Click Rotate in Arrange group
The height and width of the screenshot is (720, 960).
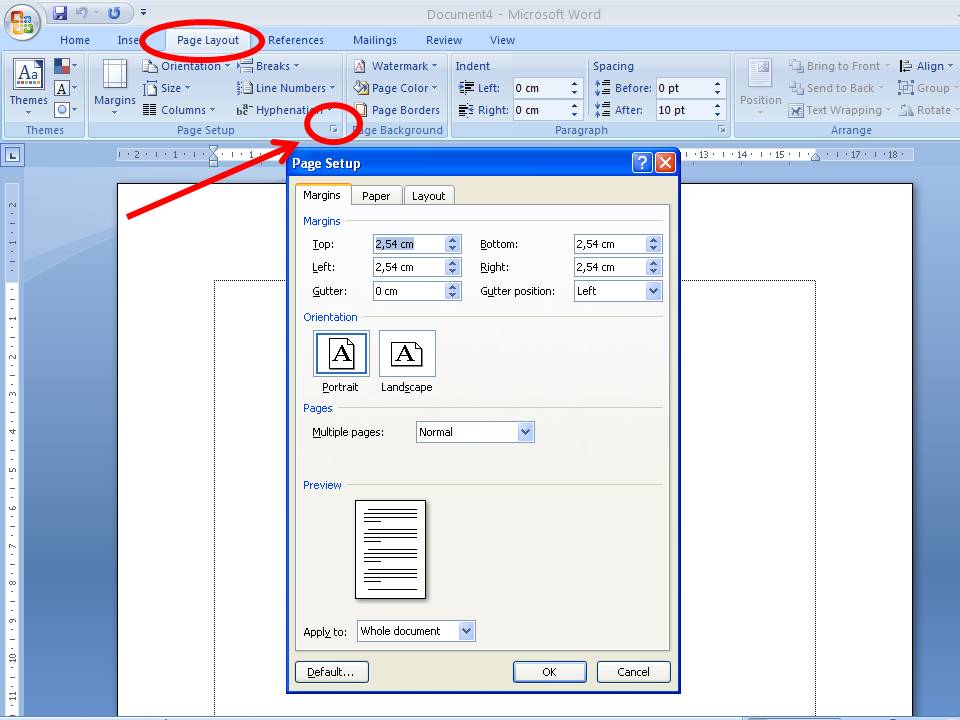(928, 110)
